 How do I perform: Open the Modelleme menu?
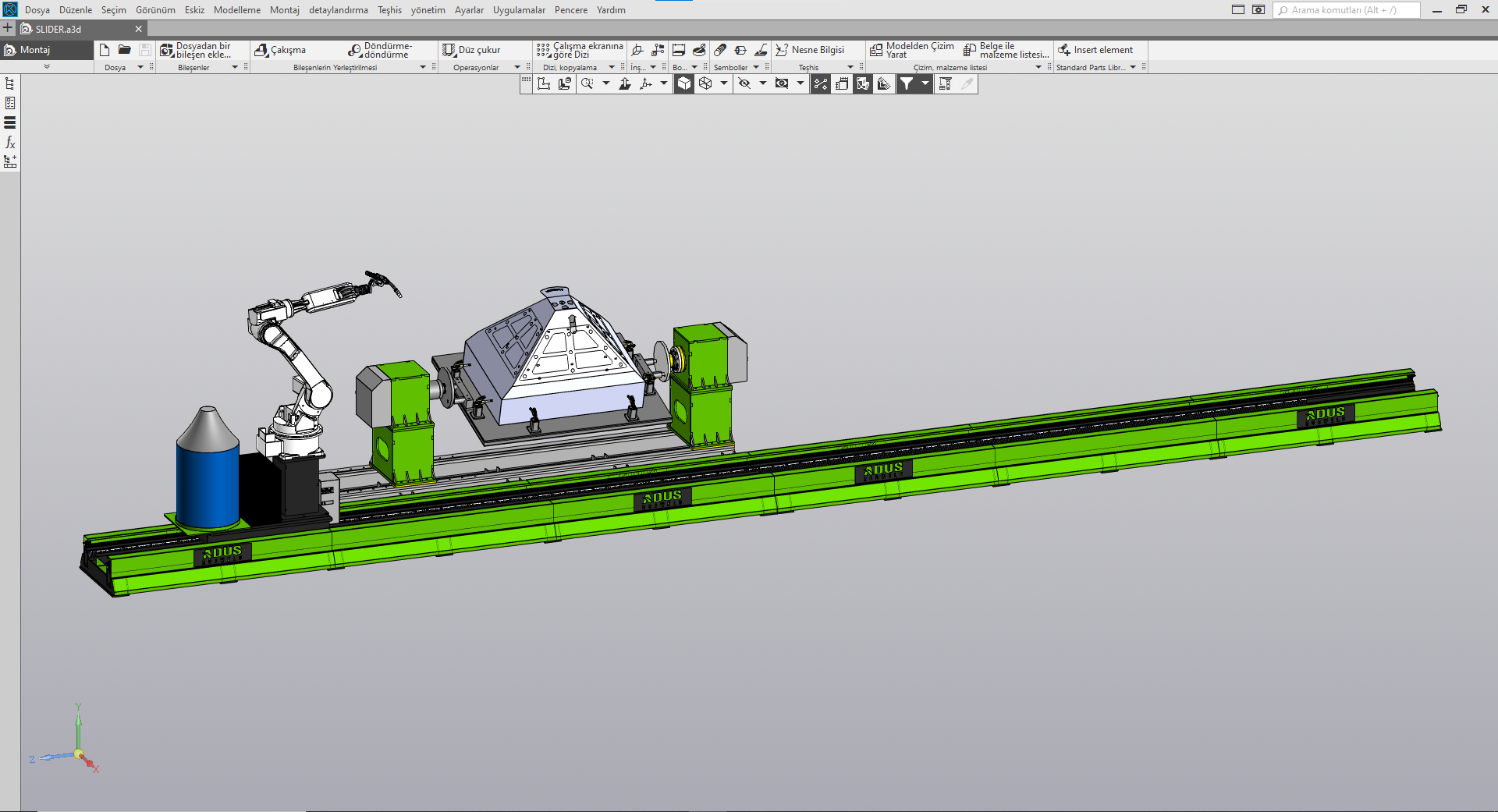[x=237, y=10]
